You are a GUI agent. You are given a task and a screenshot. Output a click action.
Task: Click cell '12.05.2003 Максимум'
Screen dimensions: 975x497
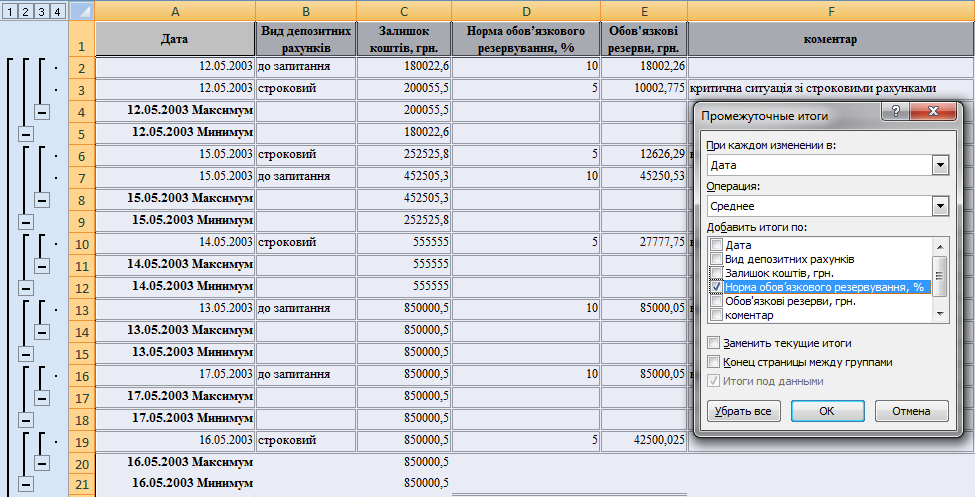point(175,111)
